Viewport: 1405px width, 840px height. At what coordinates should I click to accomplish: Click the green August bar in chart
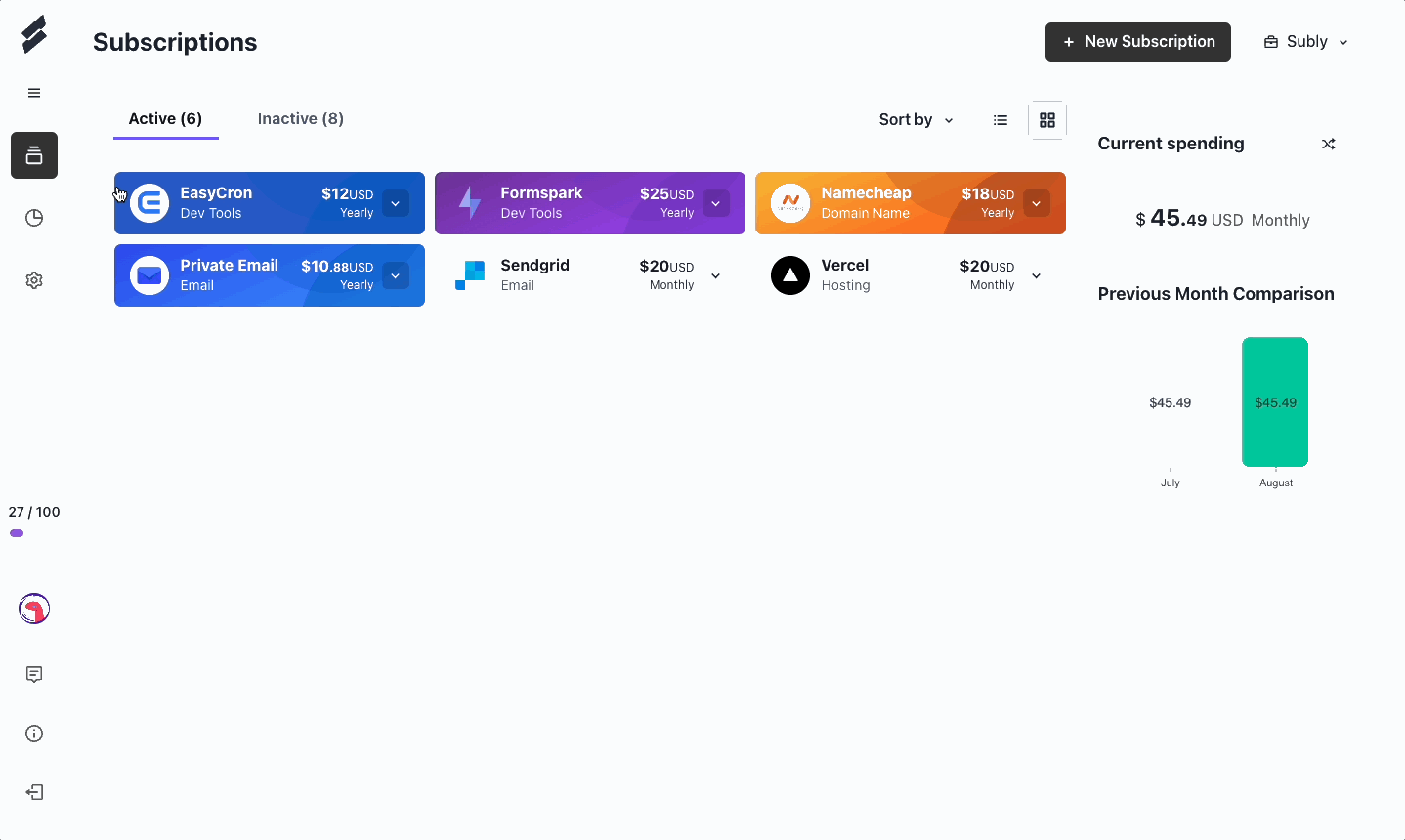point(1275,402)
